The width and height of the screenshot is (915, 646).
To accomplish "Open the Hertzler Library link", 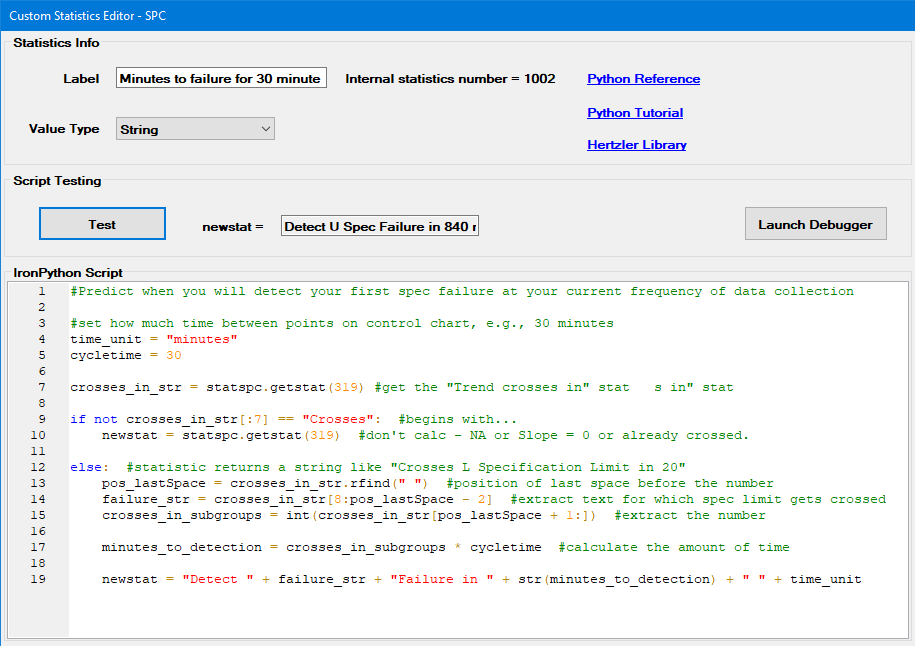I will click(636, 145).
